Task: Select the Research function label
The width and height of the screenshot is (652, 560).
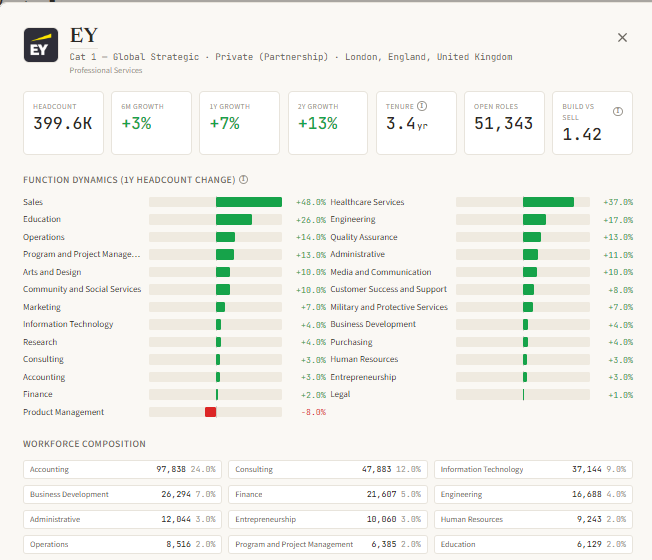Action: tap(40, 342)
